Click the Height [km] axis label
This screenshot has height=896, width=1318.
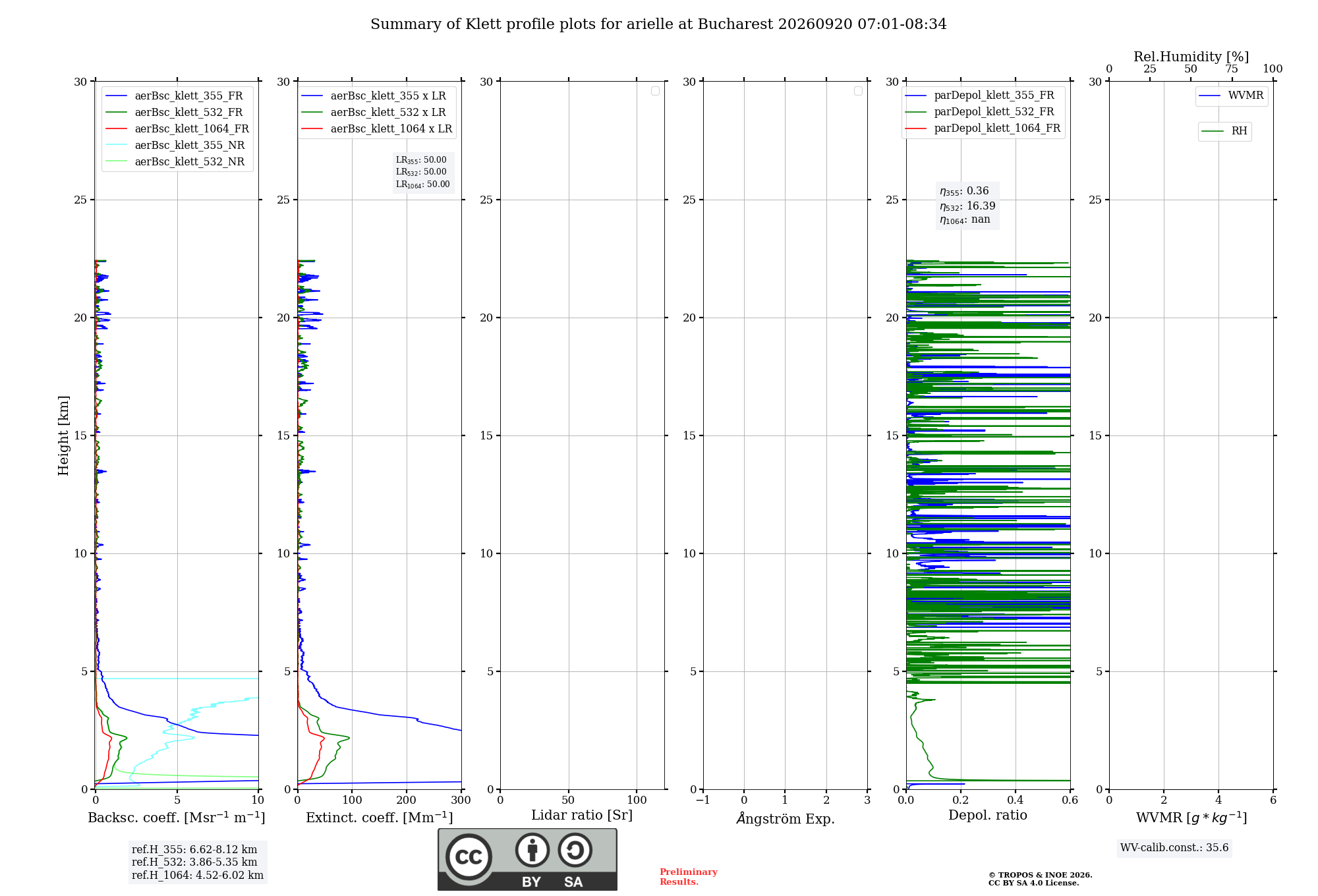pos(63,435)
